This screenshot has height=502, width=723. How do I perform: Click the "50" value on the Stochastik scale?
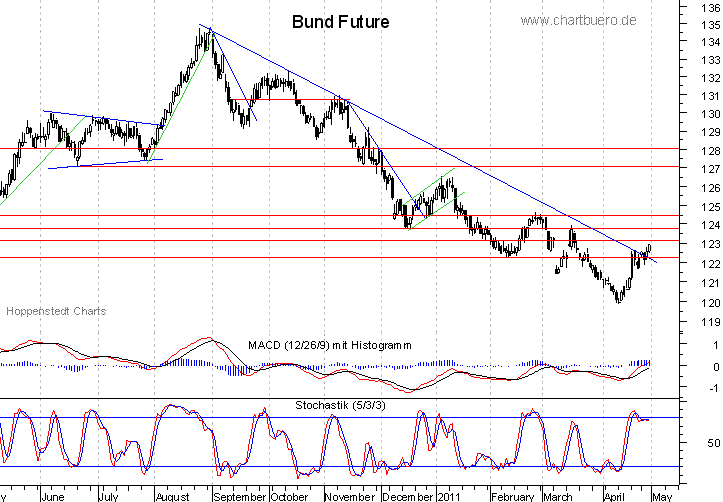(713, 443)
